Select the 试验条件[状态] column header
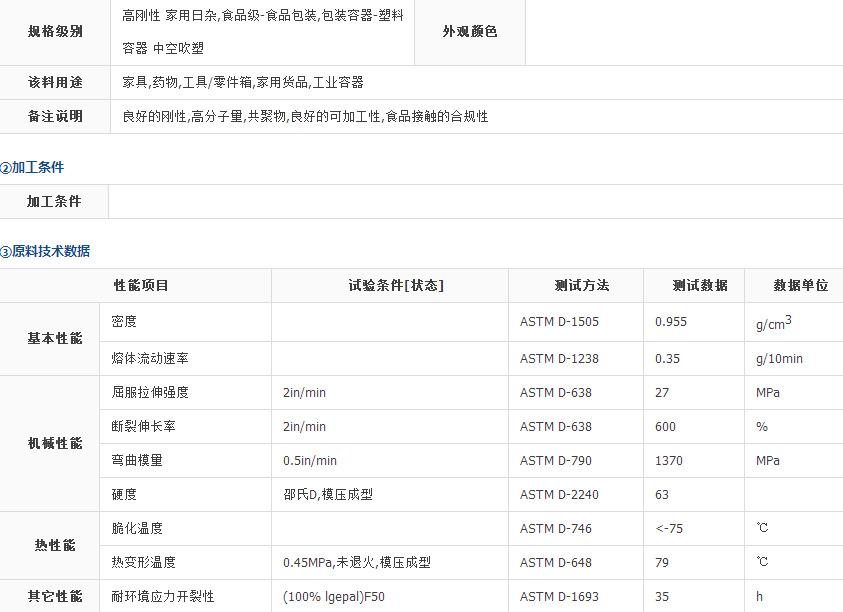This screenshot has height=612, width=843. (395, 285)
